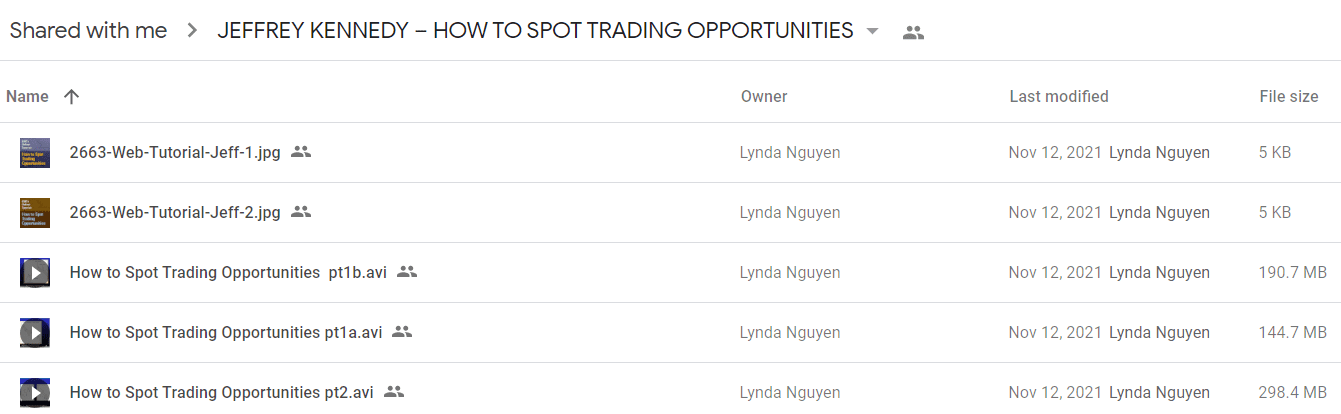The width and height of the screenshot is (1341, 414).
Task: Open JEFFREY KENNEDY folder title menu
Action: [535, 30]
